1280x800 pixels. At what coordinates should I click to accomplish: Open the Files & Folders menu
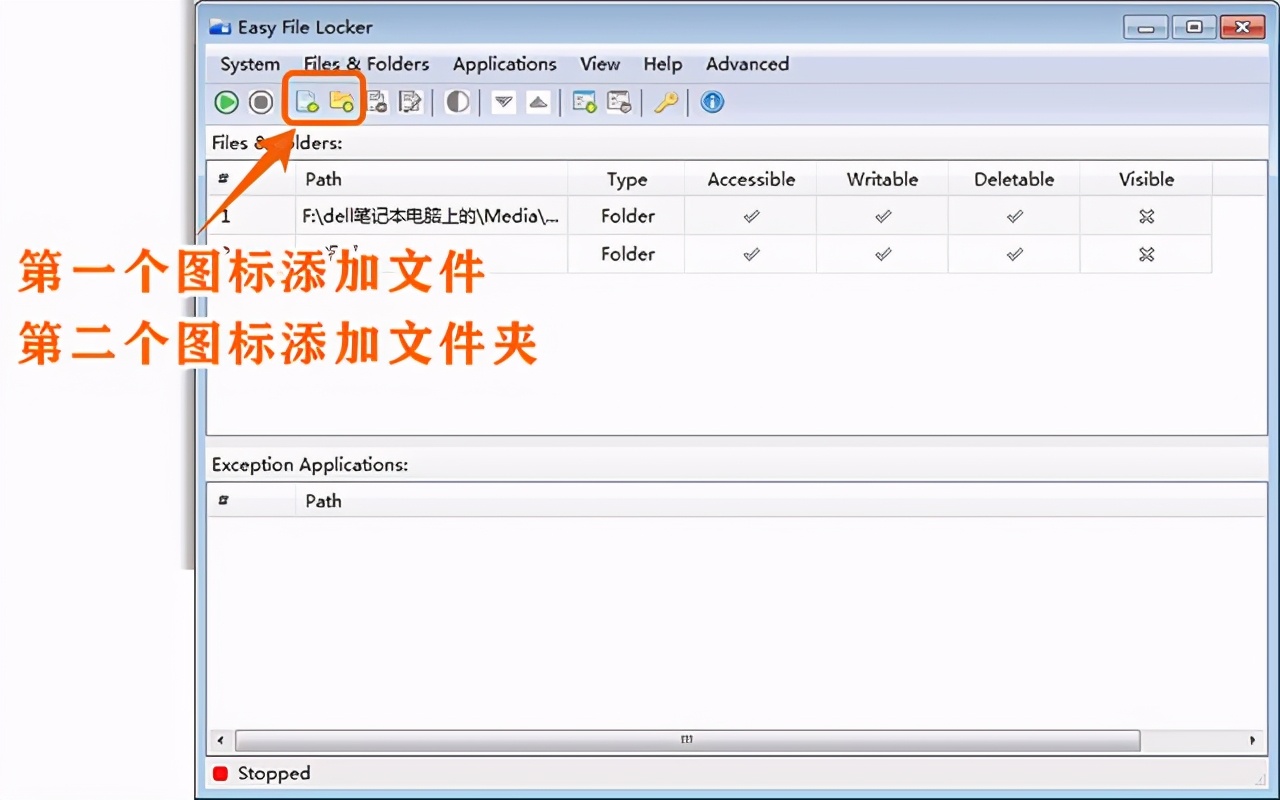[x=366, y=63]
